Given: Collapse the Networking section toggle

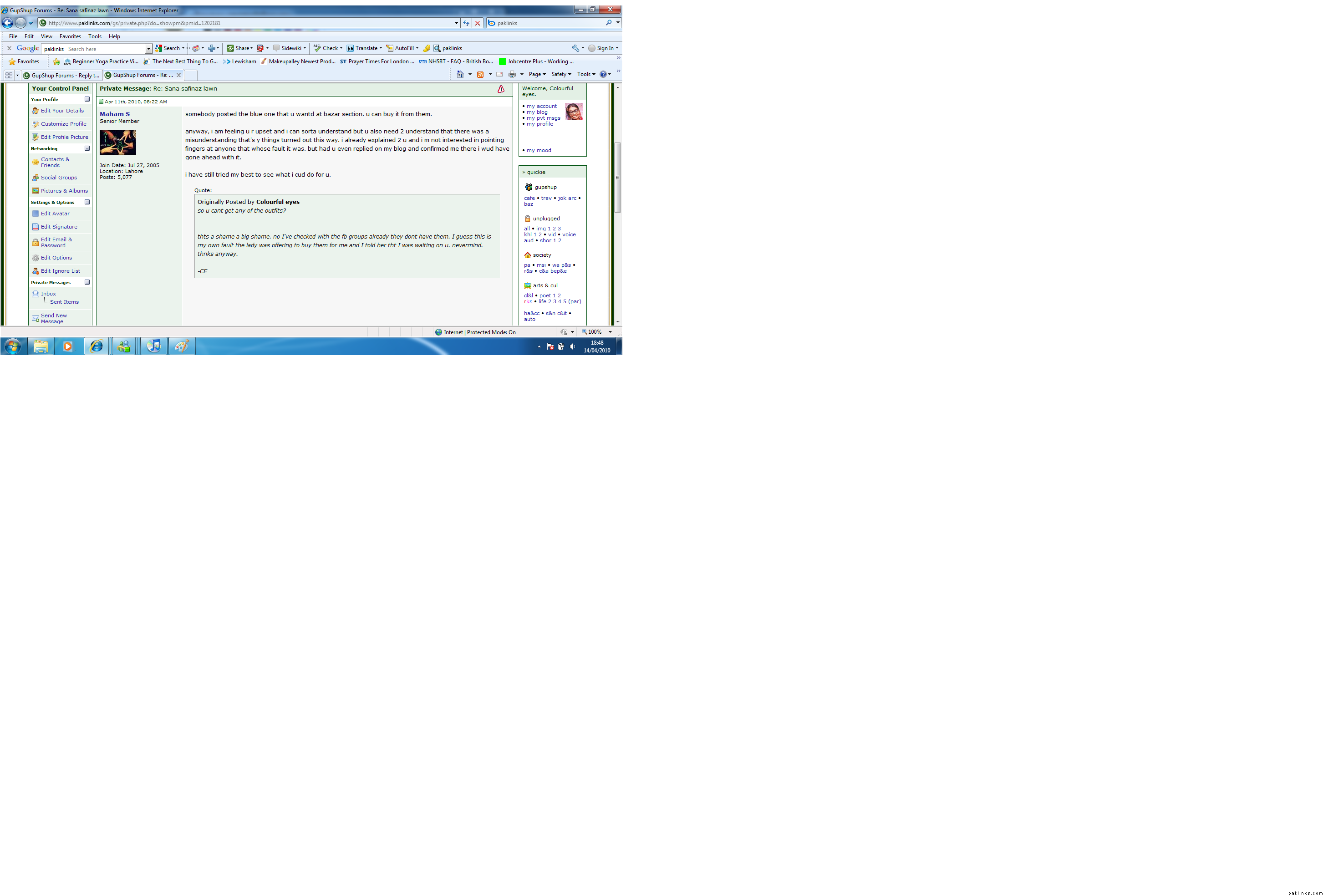Looking at the screenshot, I should 87,148.
